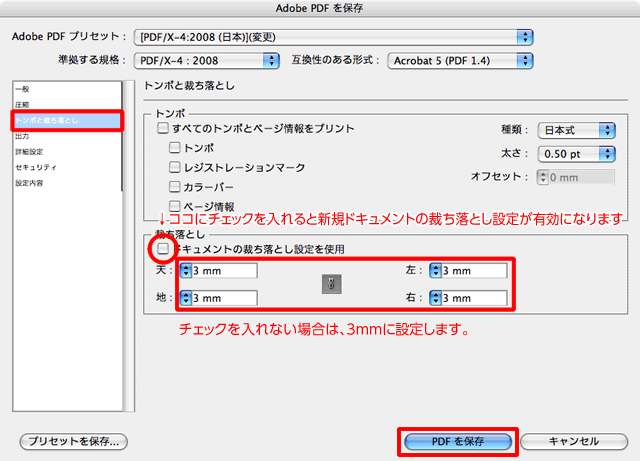Viewport: 640px width, 461px height.
Task: Click the 右 bleed value field
Action: 474,298
